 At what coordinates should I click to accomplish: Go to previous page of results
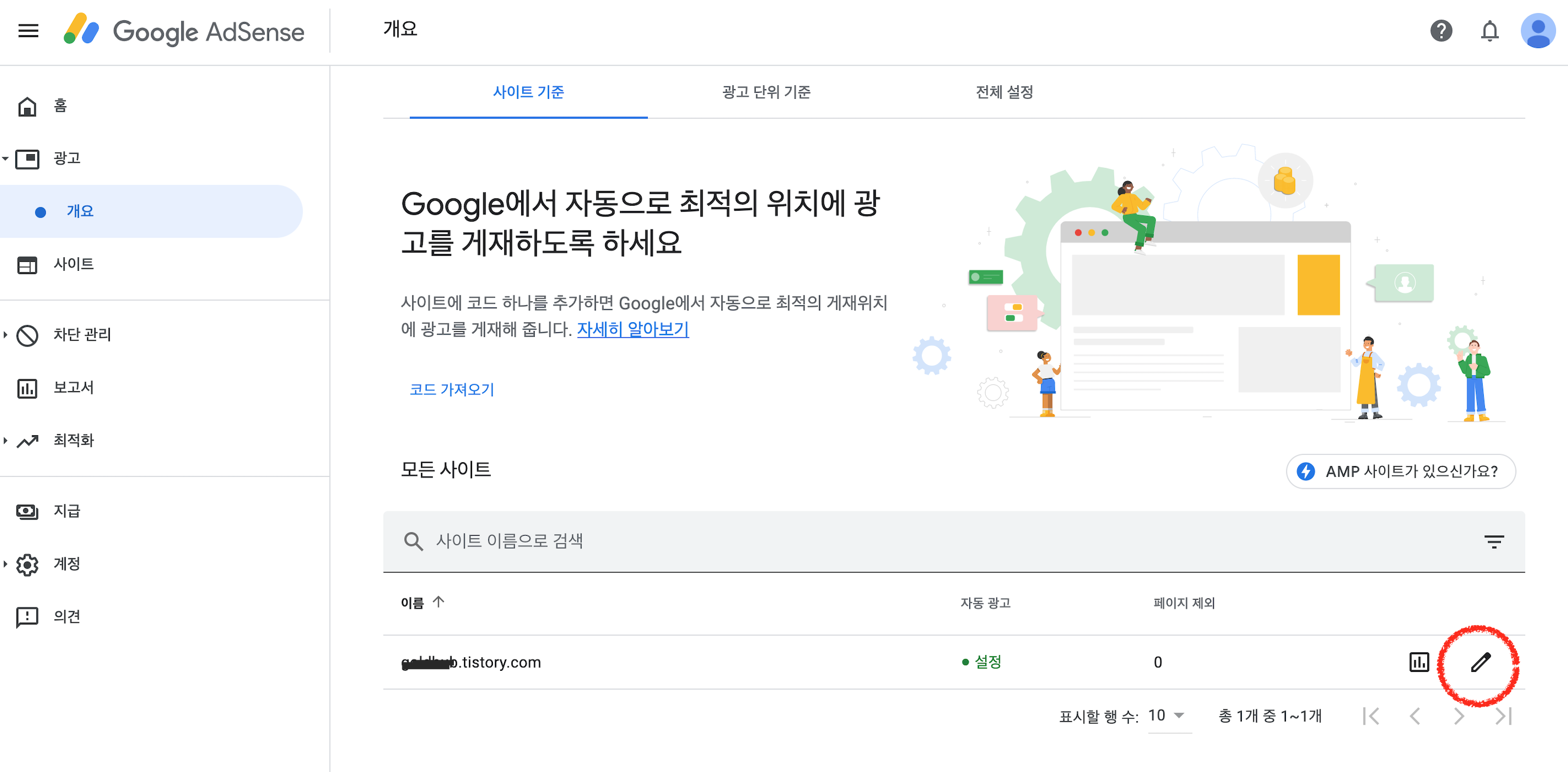point(1415,716)
